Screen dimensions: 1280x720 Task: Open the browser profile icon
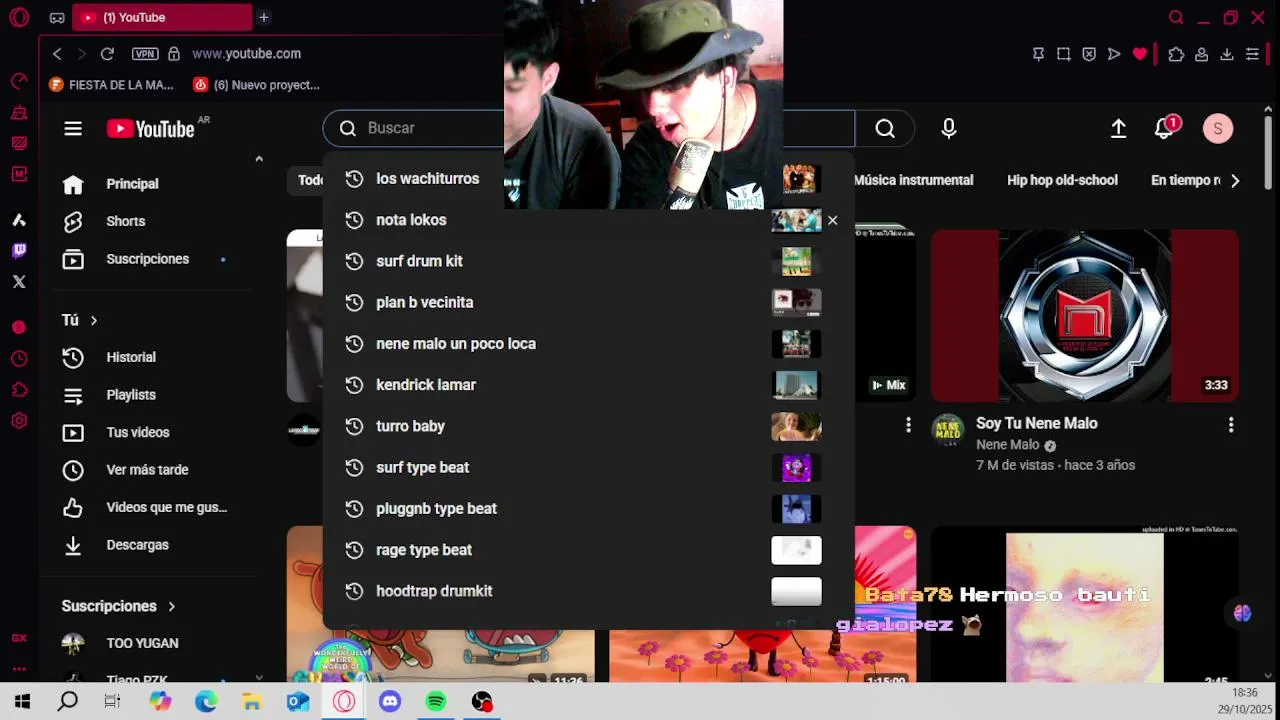[1201, 54]
